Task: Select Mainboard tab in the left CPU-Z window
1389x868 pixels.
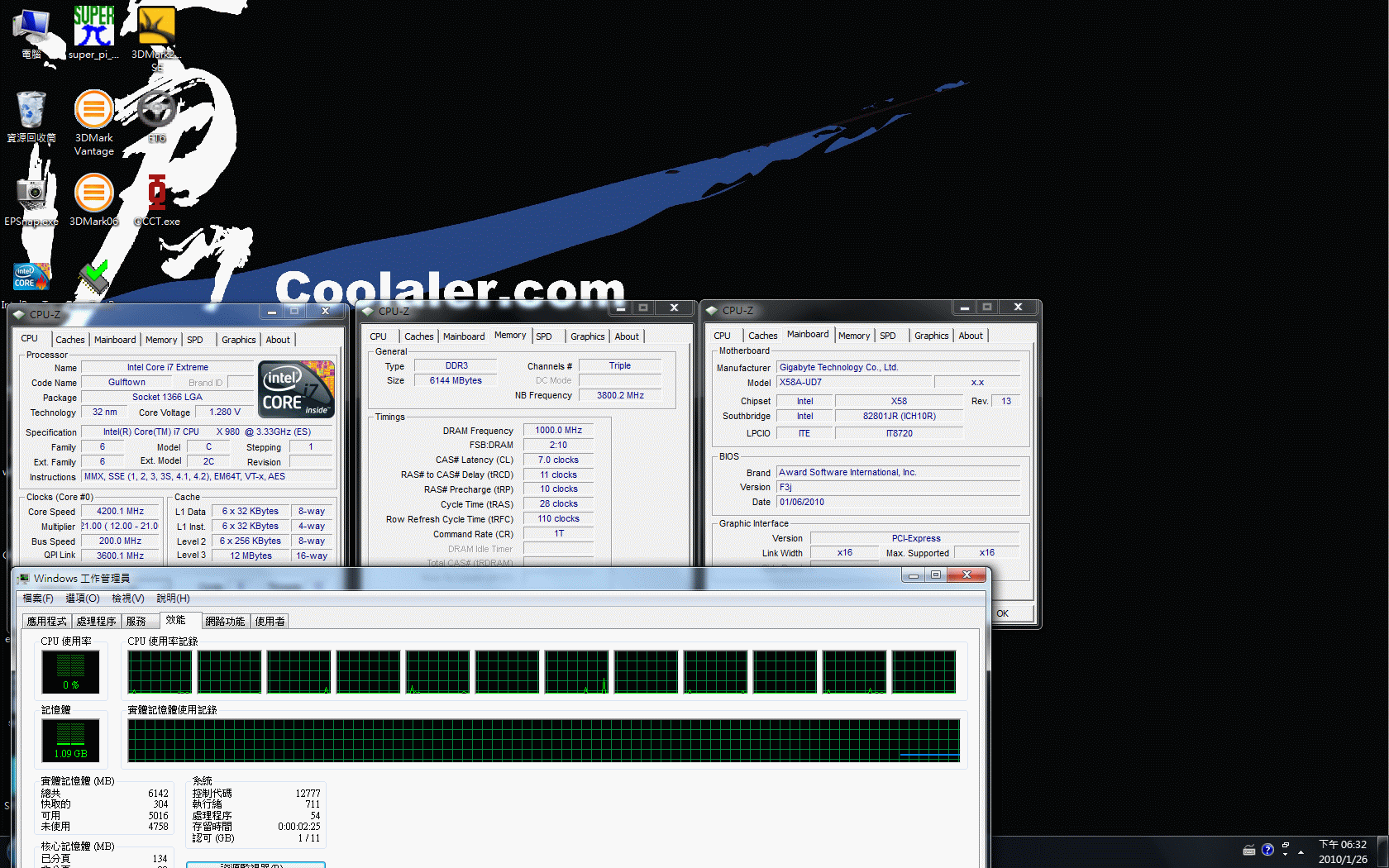Action: click(x=115, y=340)
